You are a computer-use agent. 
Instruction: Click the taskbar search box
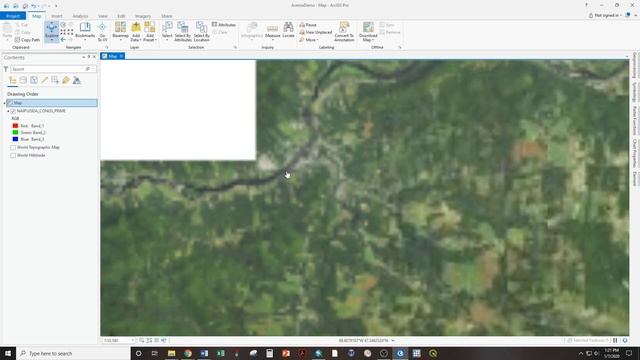coord(73,353)
